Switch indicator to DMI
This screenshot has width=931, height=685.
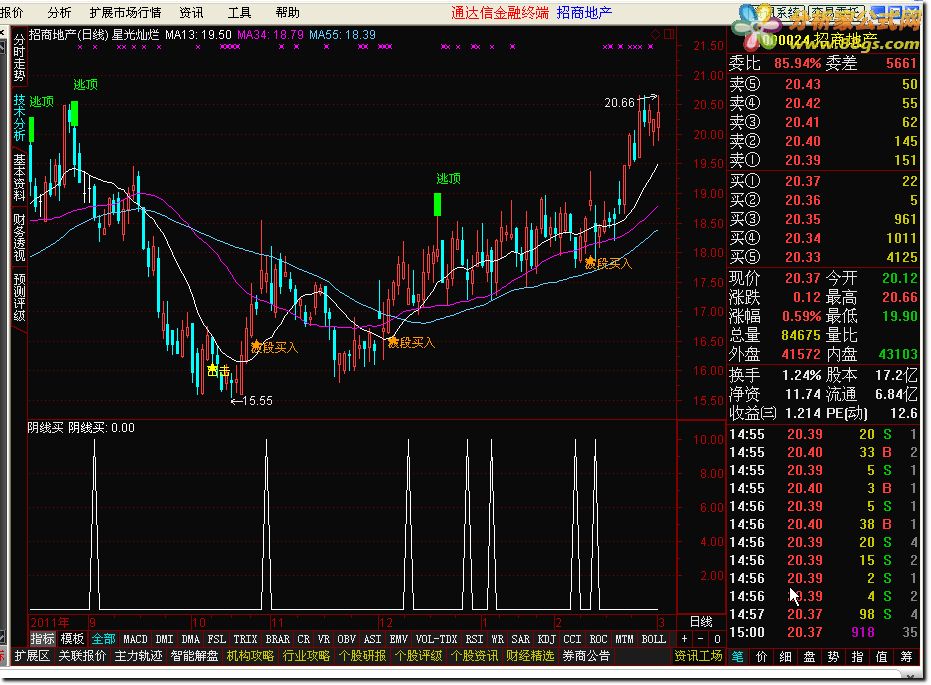[x=164, y=639]
